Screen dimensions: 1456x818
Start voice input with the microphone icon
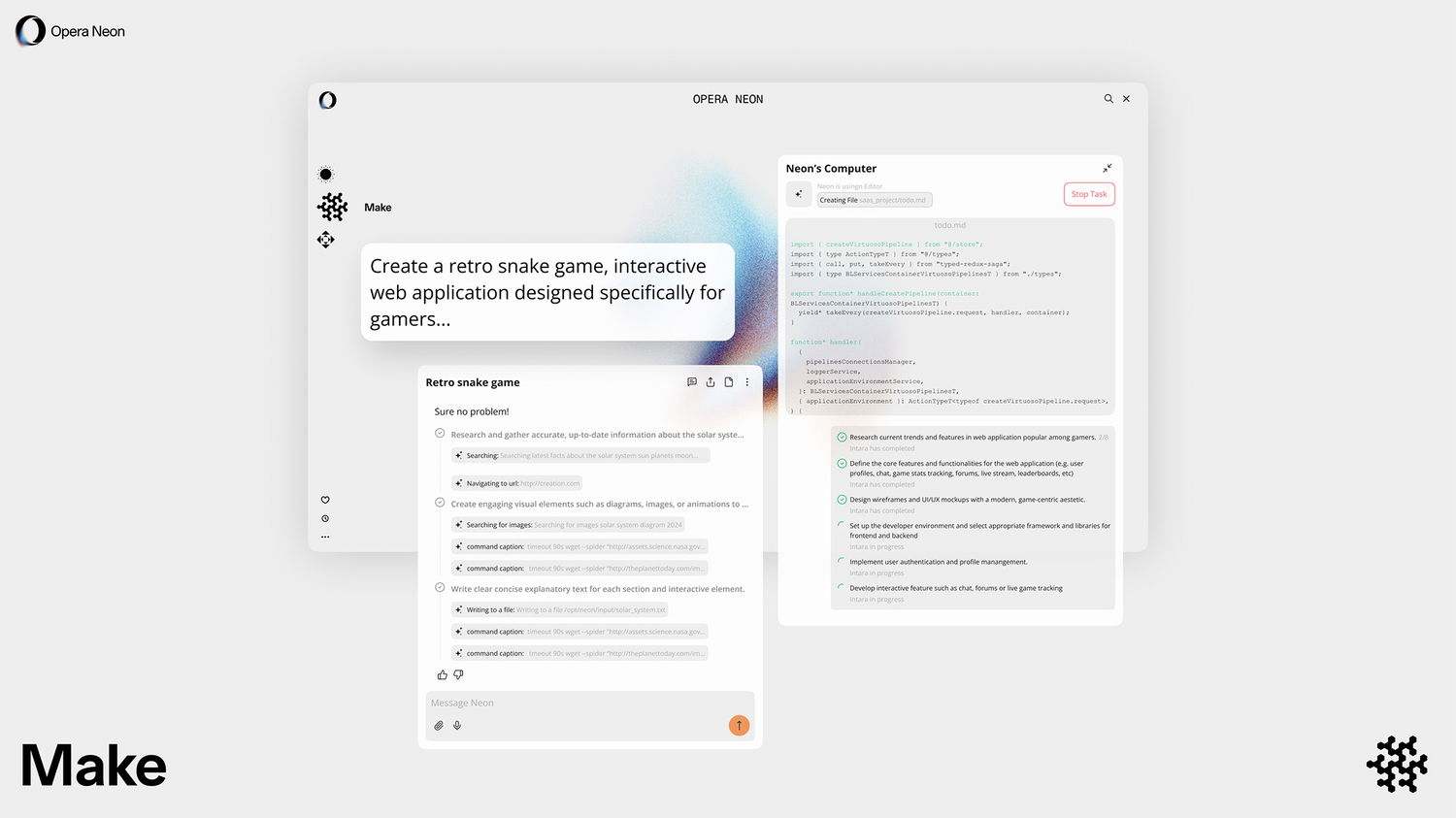point(457,726)
